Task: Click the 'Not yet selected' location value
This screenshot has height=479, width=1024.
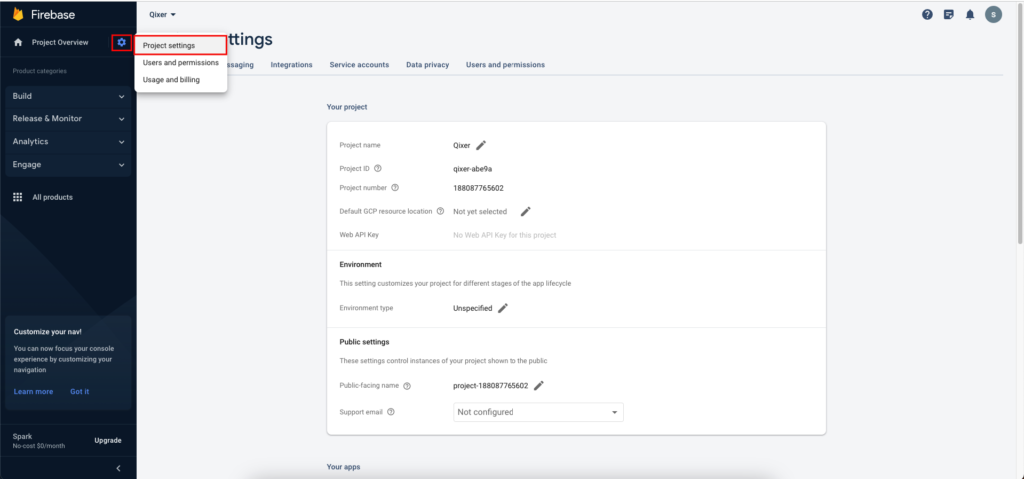Action: point(480,211)
